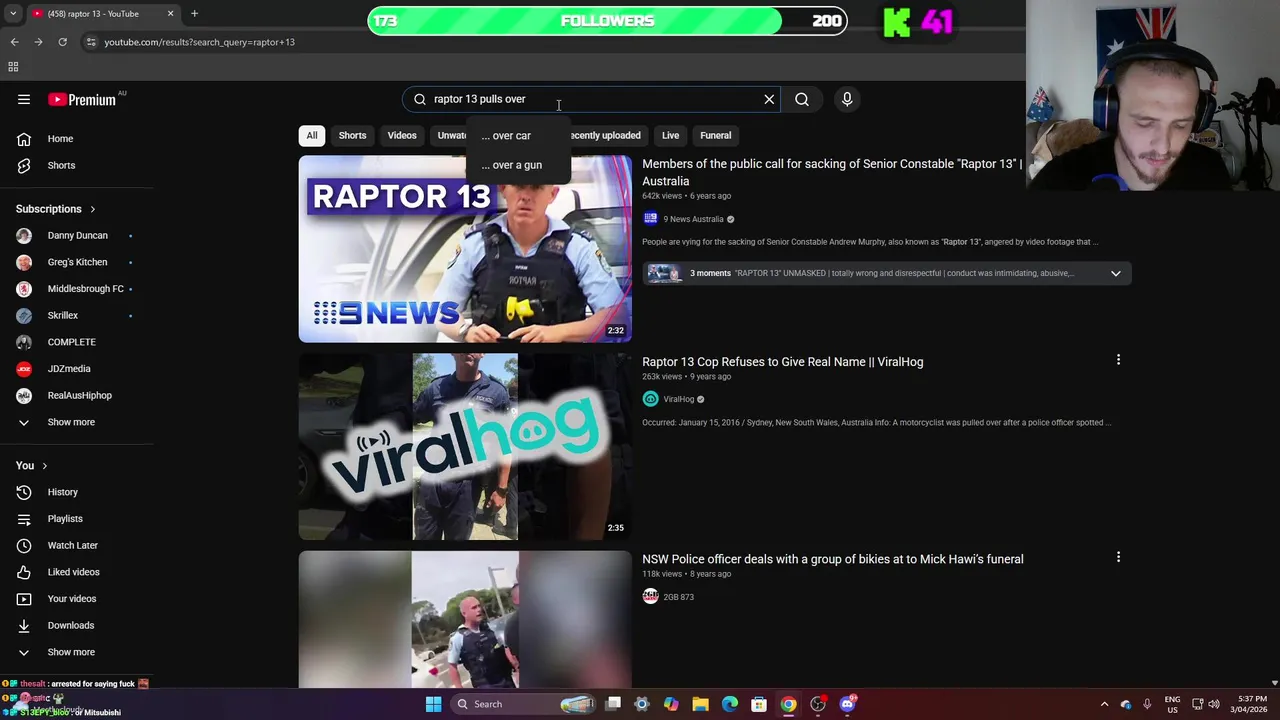
Task: Close the YouTube browser tab
Action: [170, 14]
